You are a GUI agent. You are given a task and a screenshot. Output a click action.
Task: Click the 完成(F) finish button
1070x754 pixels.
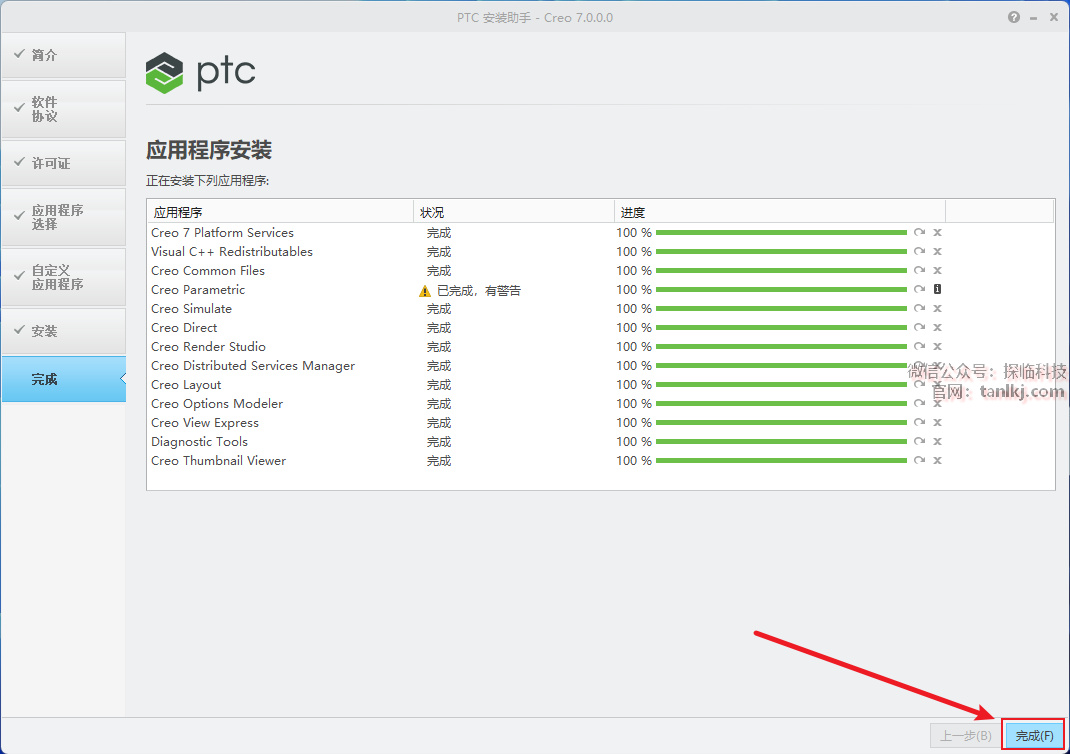click(x=1034, y=736)
